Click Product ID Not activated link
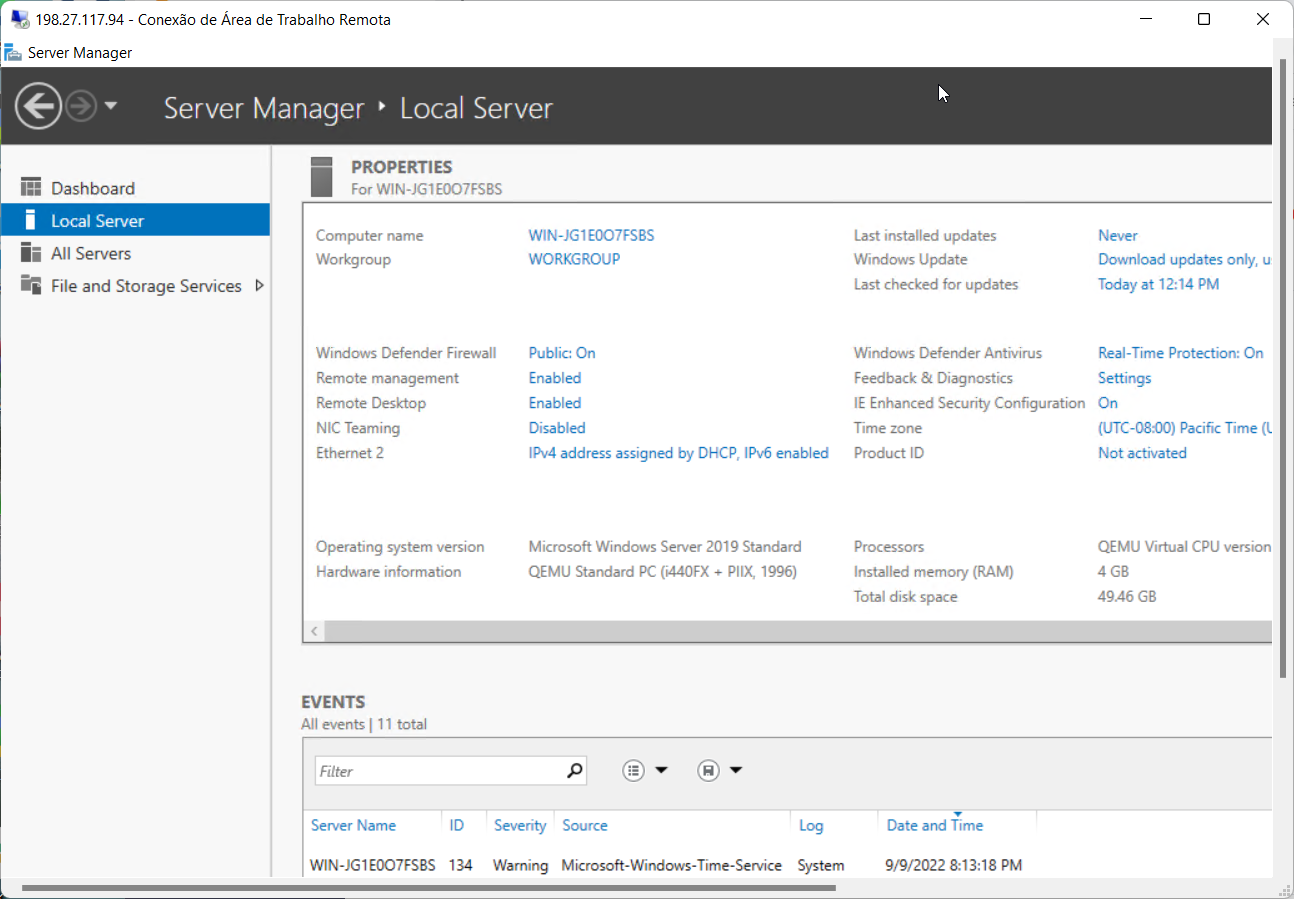The width and height of the screenshot is (1294, 899). (1142, 453)
